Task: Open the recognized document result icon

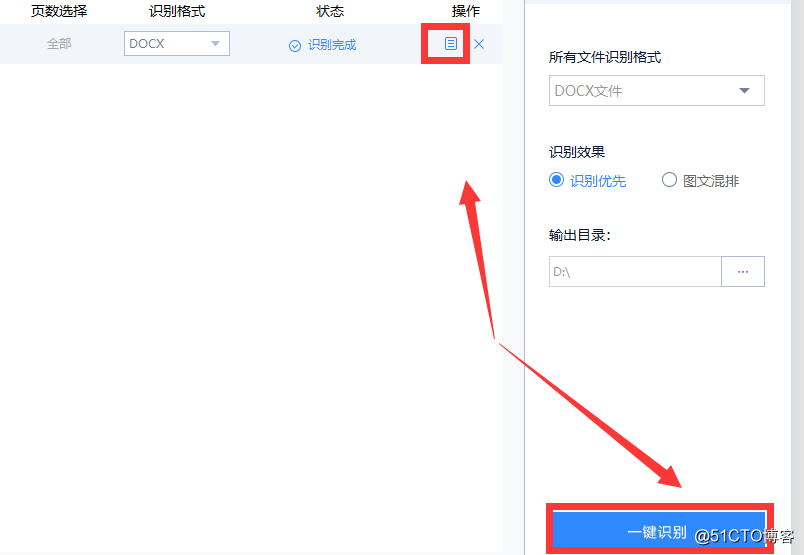Action: tap(450, 44)
